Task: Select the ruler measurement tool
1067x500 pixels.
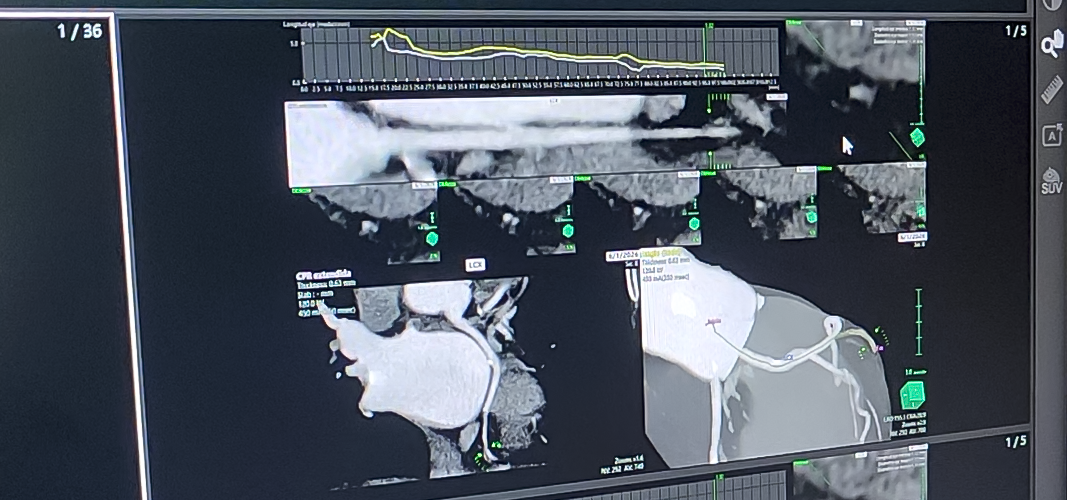Action: [x=1052, y=89]
